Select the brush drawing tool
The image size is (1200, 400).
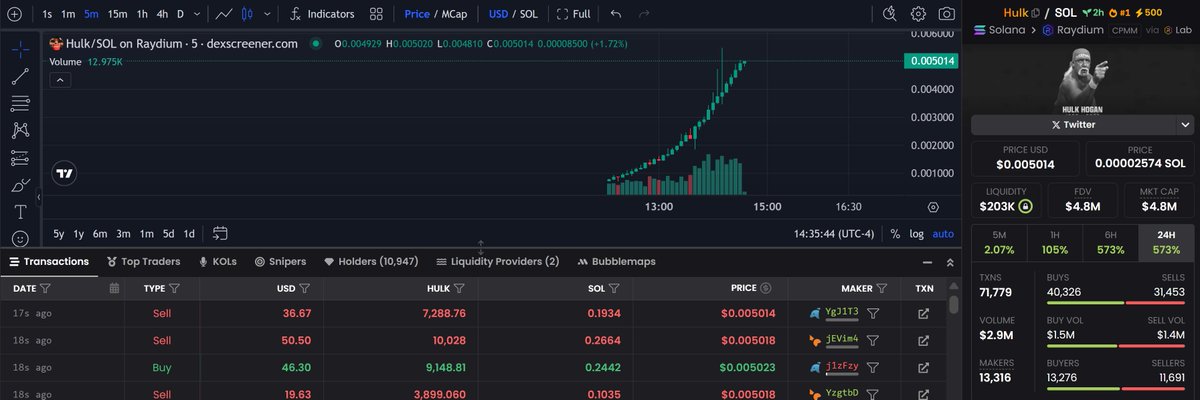[19, 185]
